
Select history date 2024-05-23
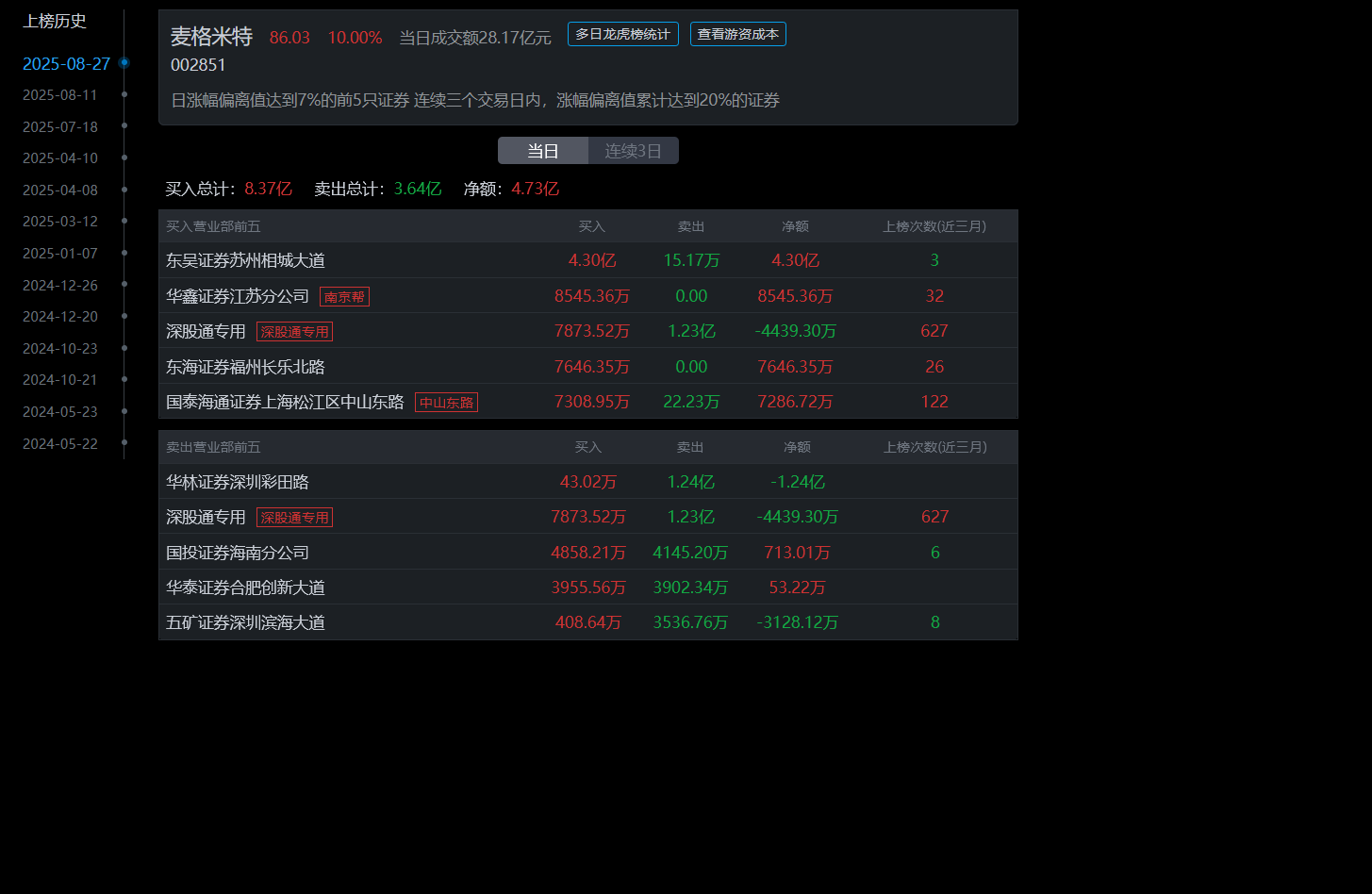[60, 411]
